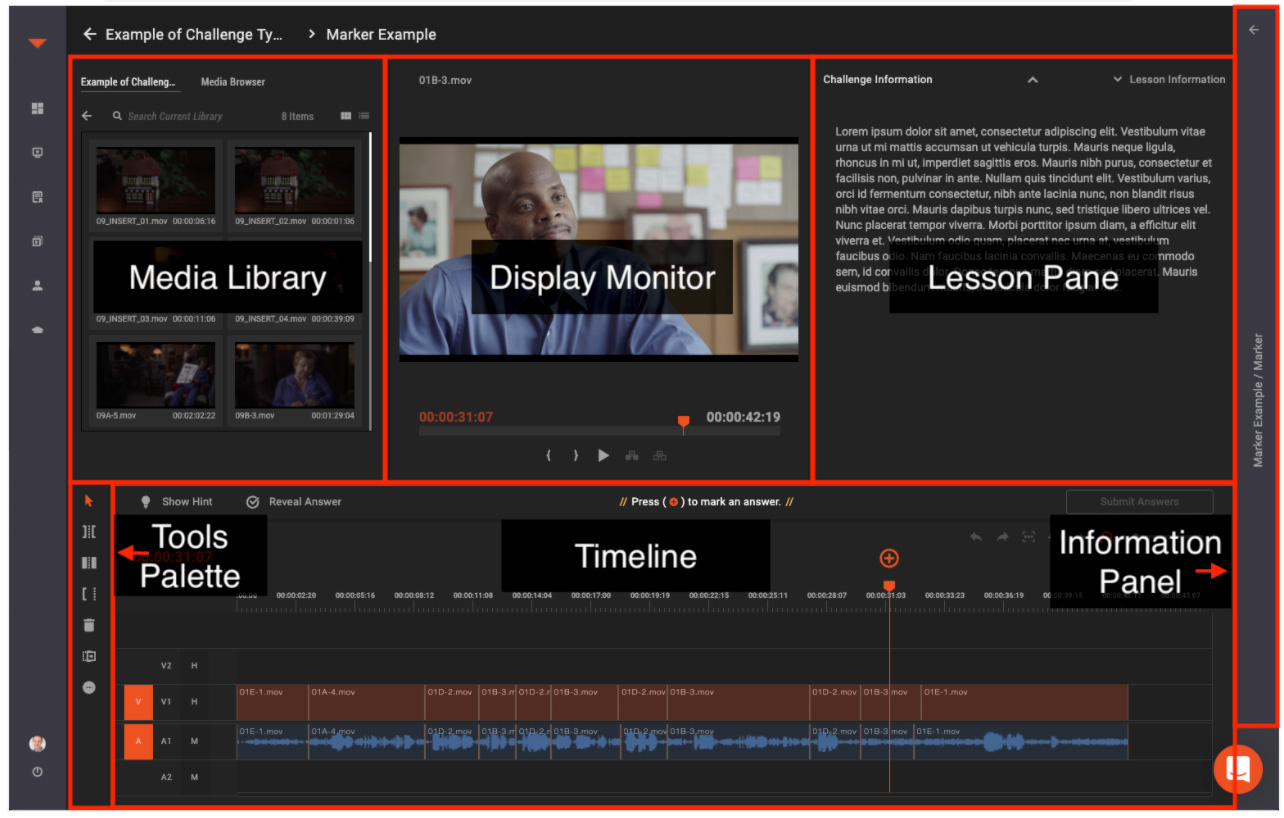Select the film-strip split clip tool
This screenshot has width=1284, height=818.
coord(89,563)
